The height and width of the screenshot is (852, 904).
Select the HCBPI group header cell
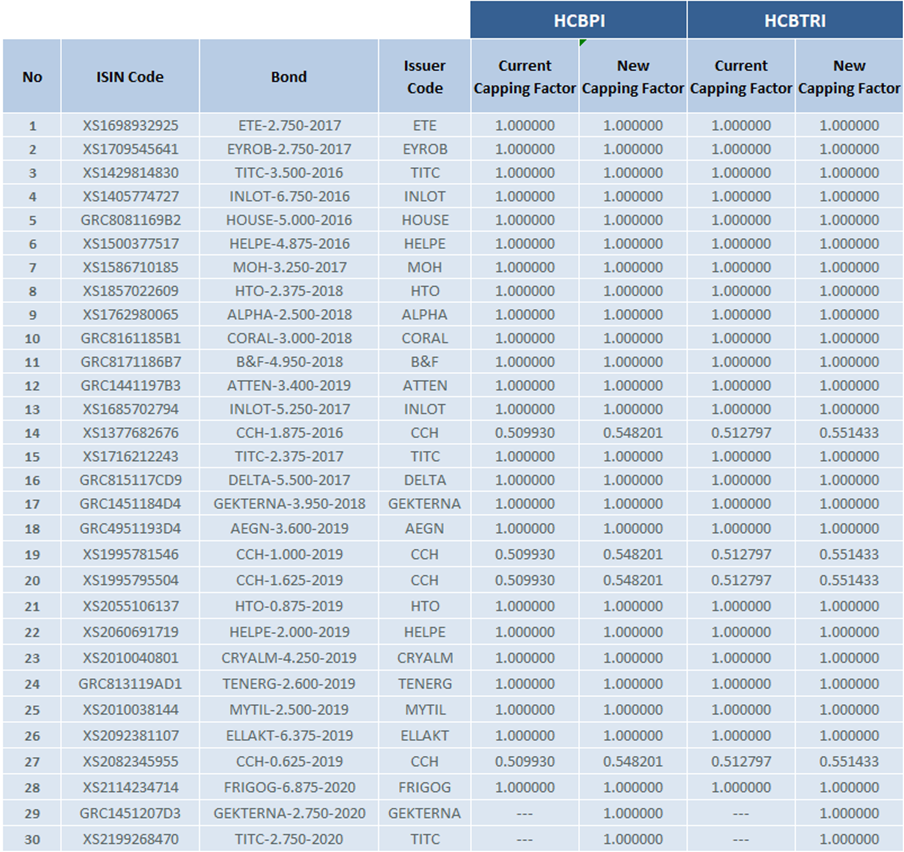578,20
